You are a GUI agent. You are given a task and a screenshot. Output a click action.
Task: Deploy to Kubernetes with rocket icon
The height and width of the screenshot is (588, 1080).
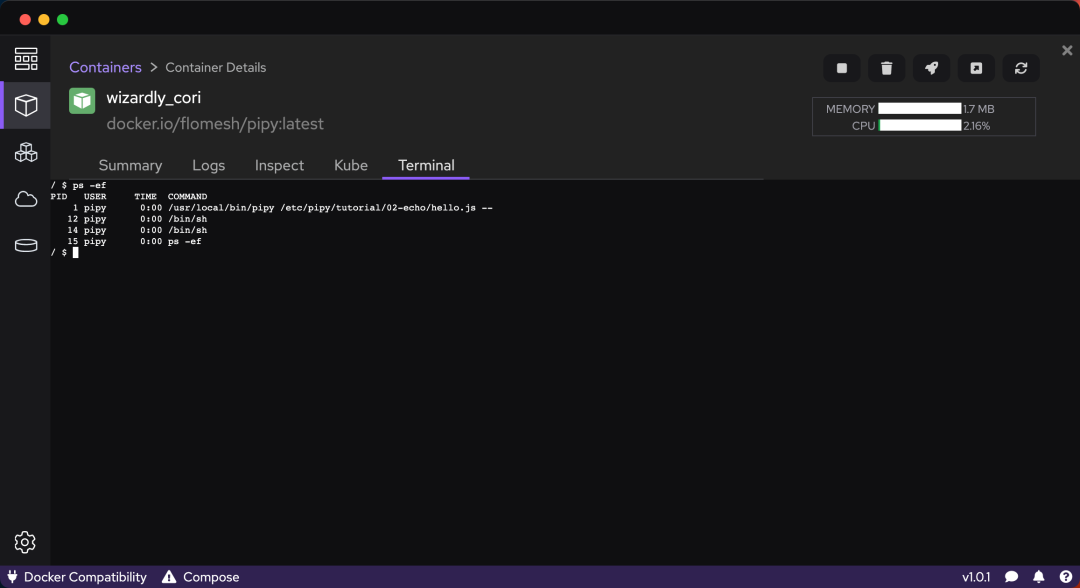[931, 68]
